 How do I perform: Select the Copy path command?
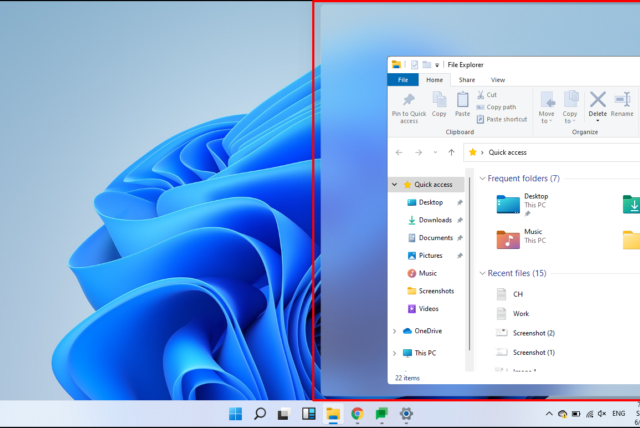(x=500, y=107)
